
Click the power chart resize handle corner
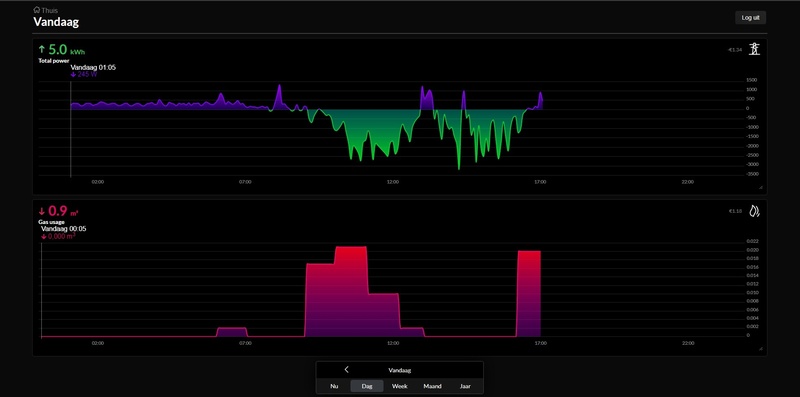point(761,188)
